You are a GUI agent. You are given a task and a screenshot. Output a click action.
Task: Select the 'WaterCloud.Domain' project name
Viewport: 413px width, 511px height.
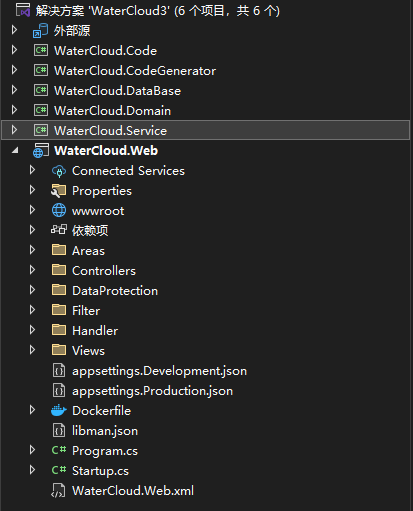[x=113, y=111]
